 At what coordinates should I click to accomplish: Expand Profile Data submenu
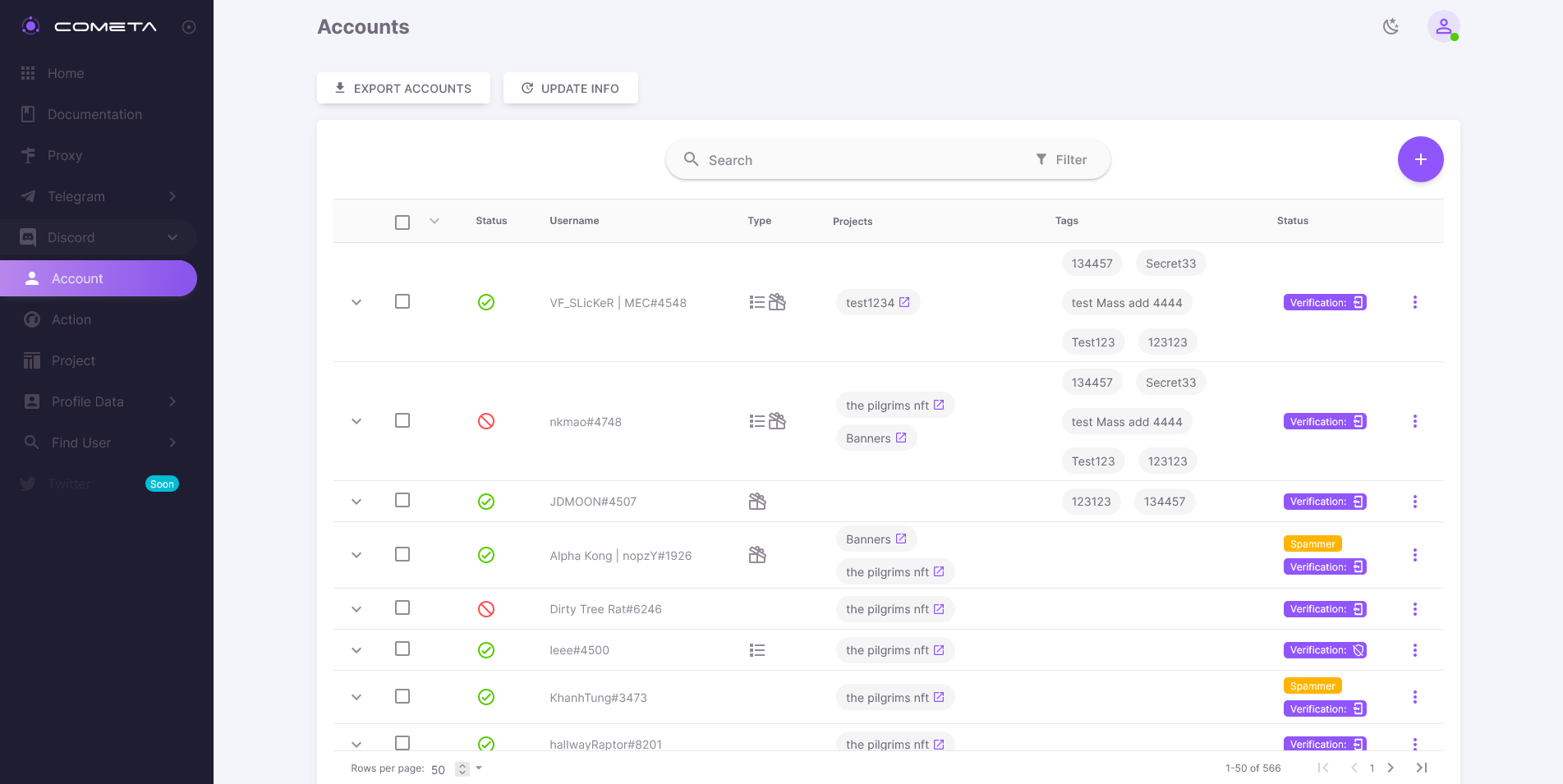(99, 401)
